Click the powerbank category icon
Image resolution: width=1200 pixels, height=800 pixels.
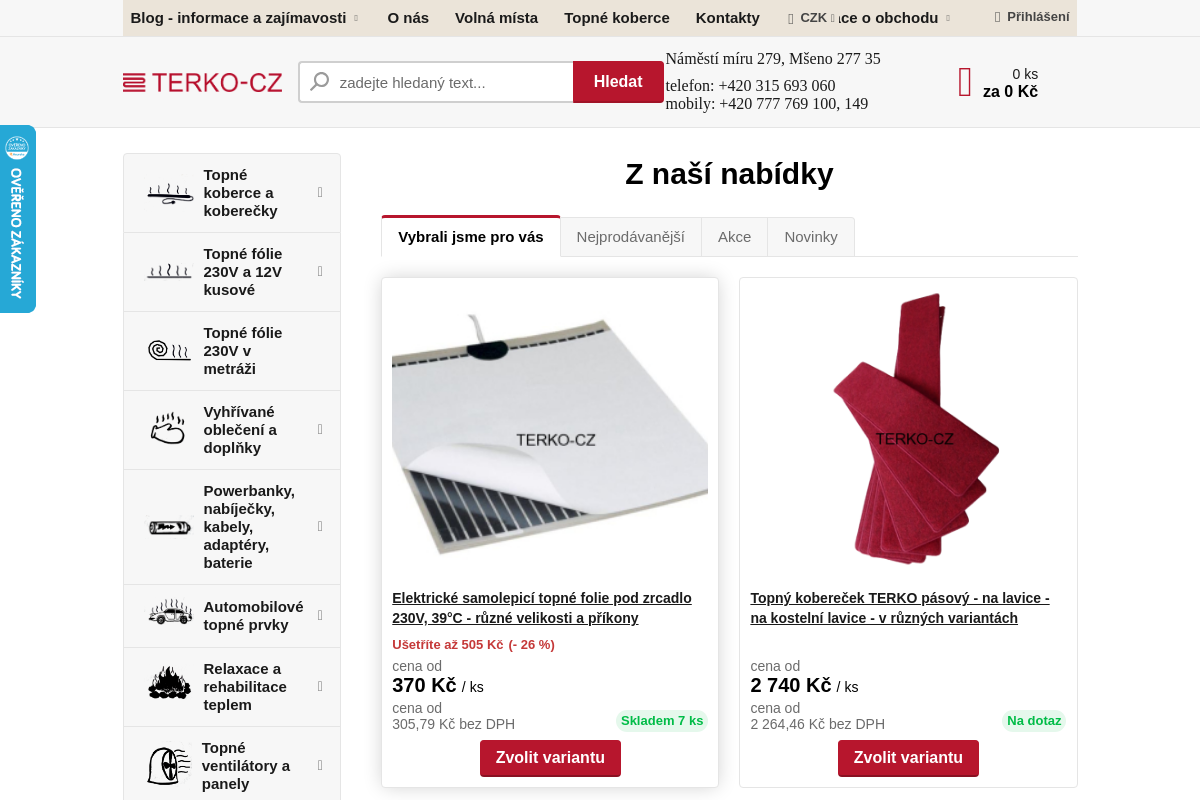pyautogui.click(x=169, y=527)
